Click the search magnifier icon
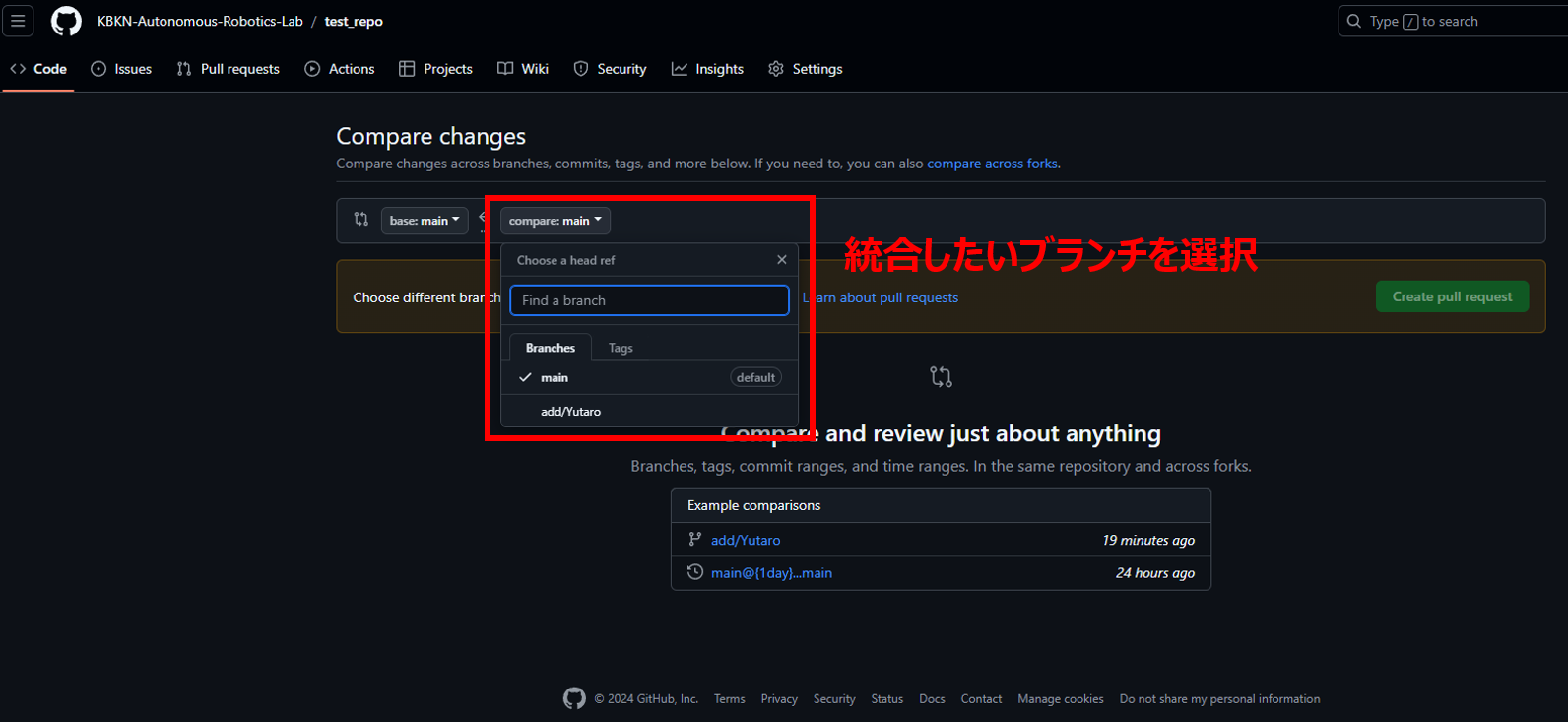Viewport: 1568px width, 722px height. click(x=1354, y=21)
